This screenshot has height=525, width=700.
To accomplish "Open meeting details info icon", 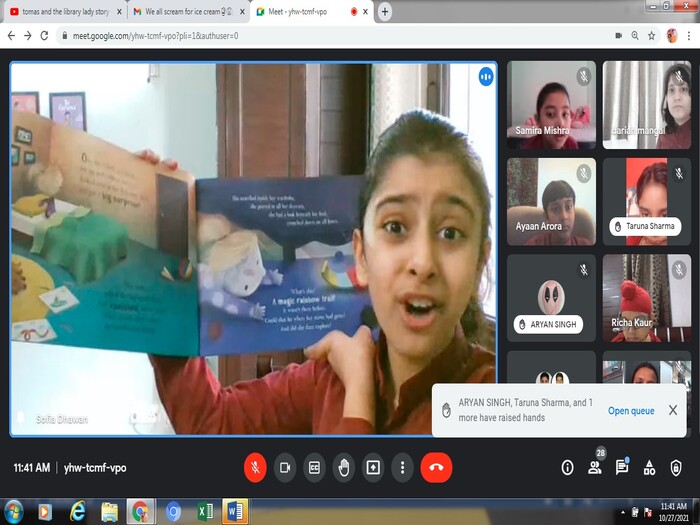I will (x=567, y=467).
